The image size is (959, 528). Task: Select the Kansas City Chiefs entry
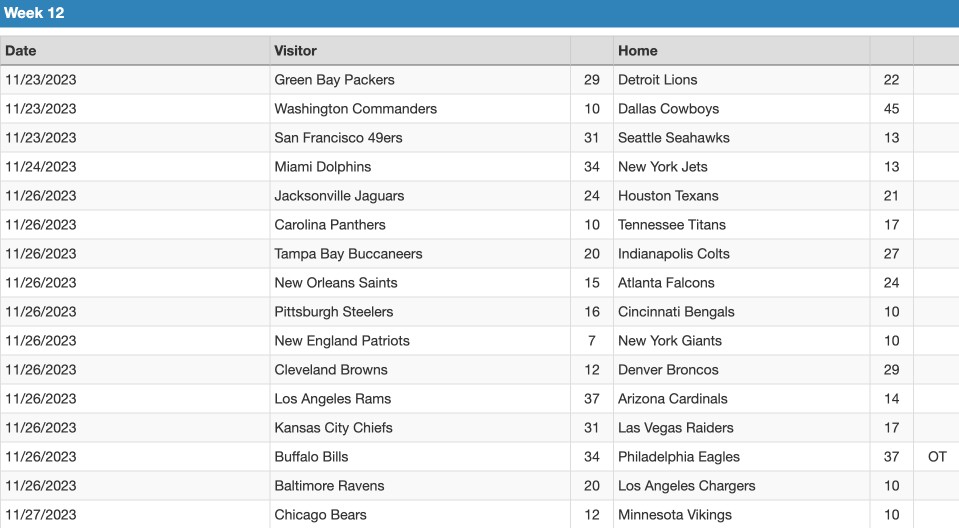[333, 428]
